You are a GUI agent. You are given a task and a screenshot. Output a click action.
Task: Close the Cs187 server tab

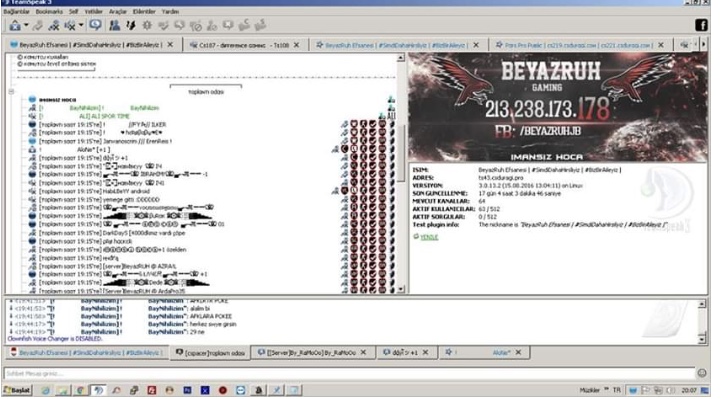tap(296, 45)
